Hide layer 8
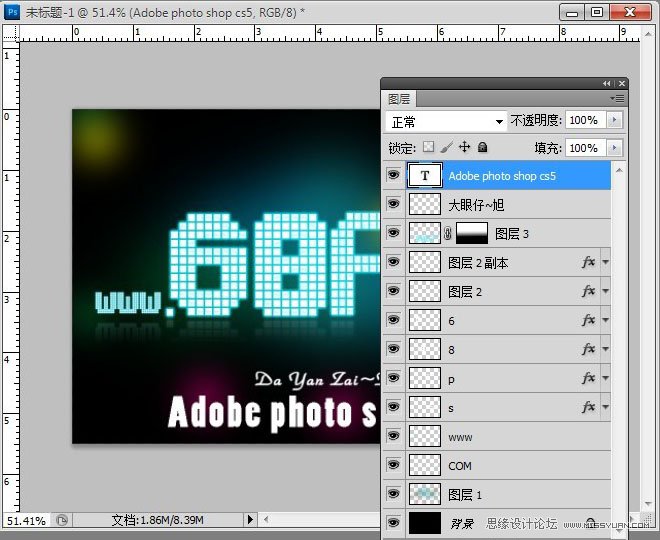The width and height of the screenshot is (660, 540). (394, 349)
